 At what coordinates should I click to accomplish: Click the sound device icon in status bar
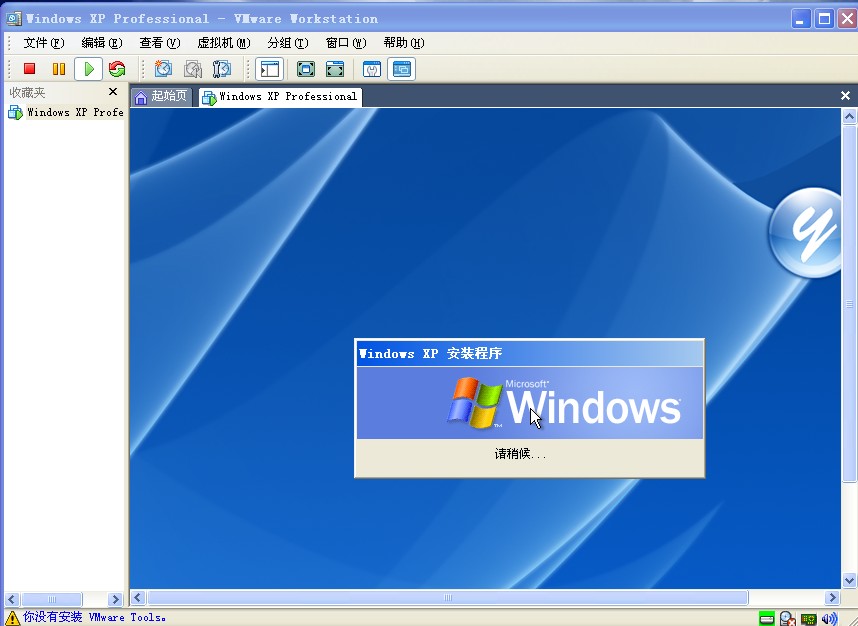click(829, 618)
